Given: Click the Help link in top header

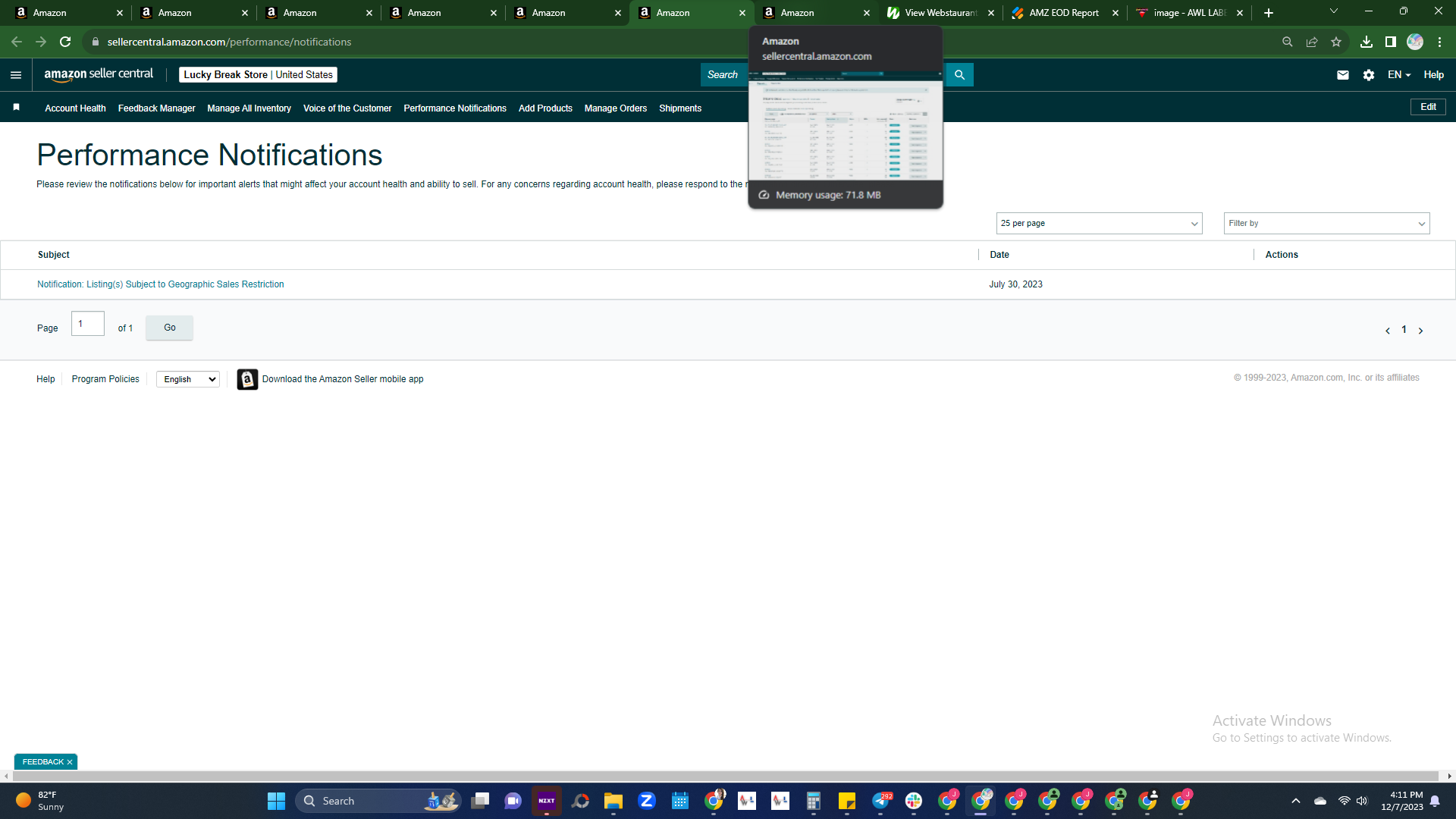Looking at the screenshot, I should pyautogui.click(x=1433, y=75).
